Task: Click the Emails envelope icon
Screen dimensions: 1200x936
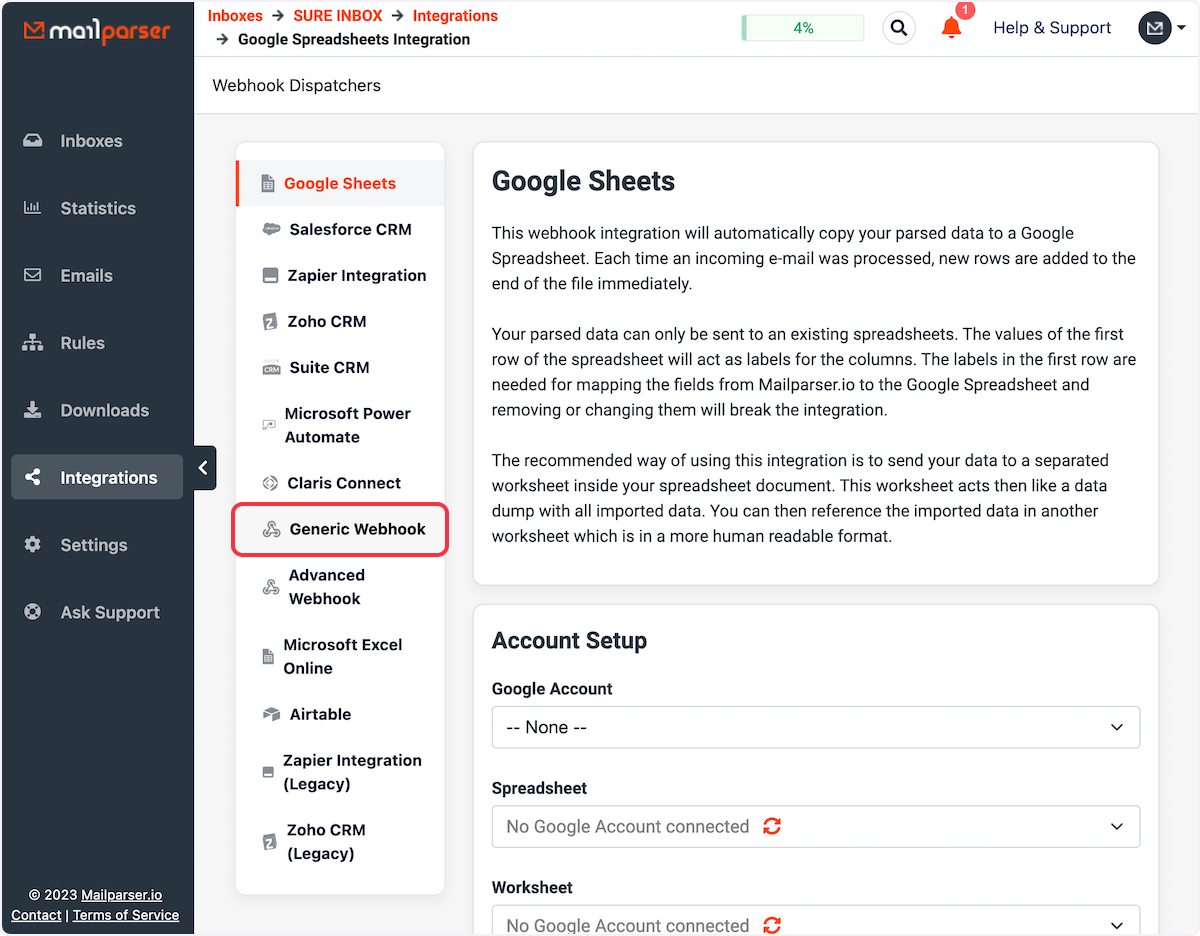Action: [33, 275]
